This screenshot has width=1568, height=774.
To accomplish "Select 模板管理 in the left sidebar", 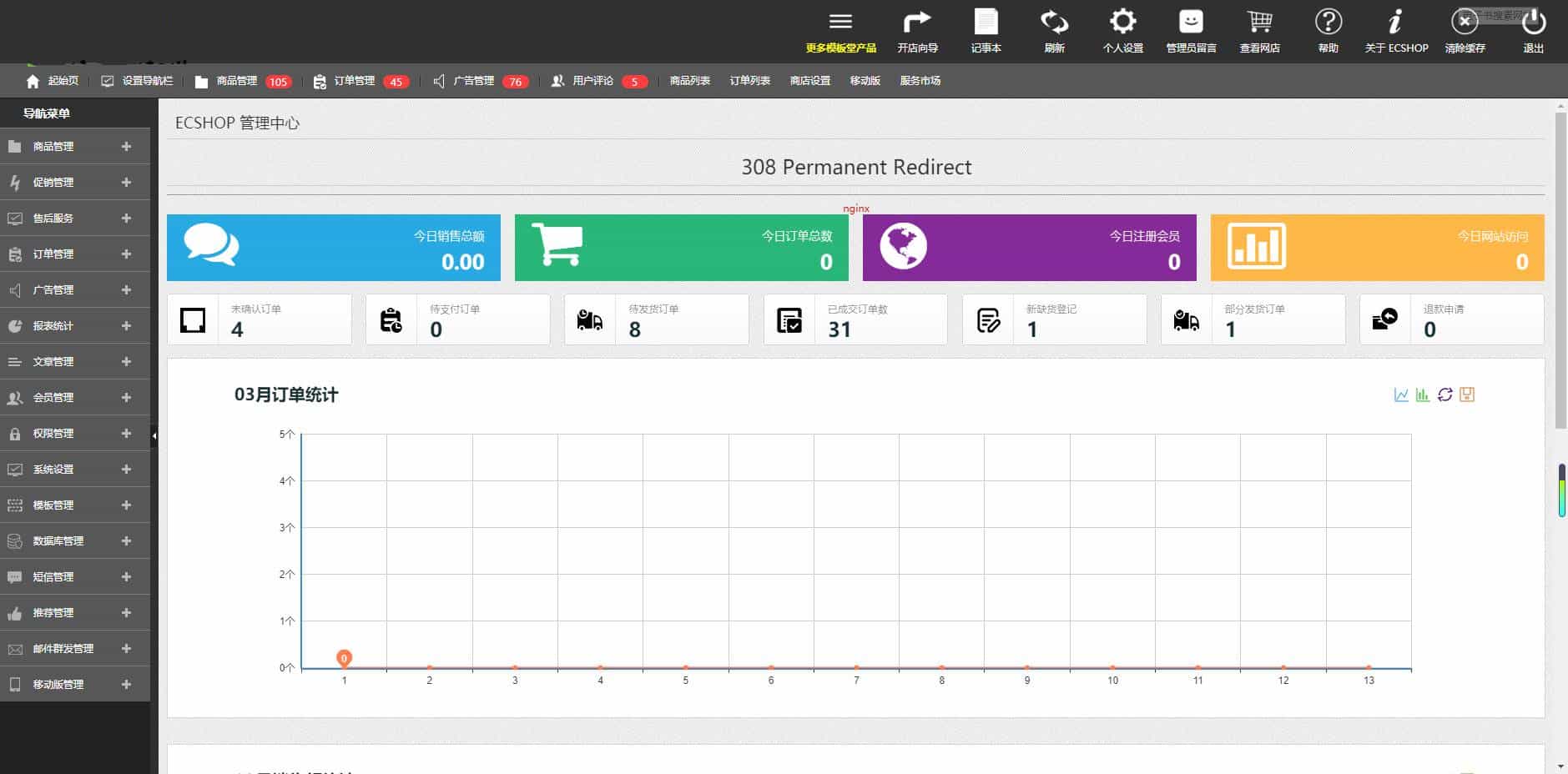I will (x=75, y=505).
